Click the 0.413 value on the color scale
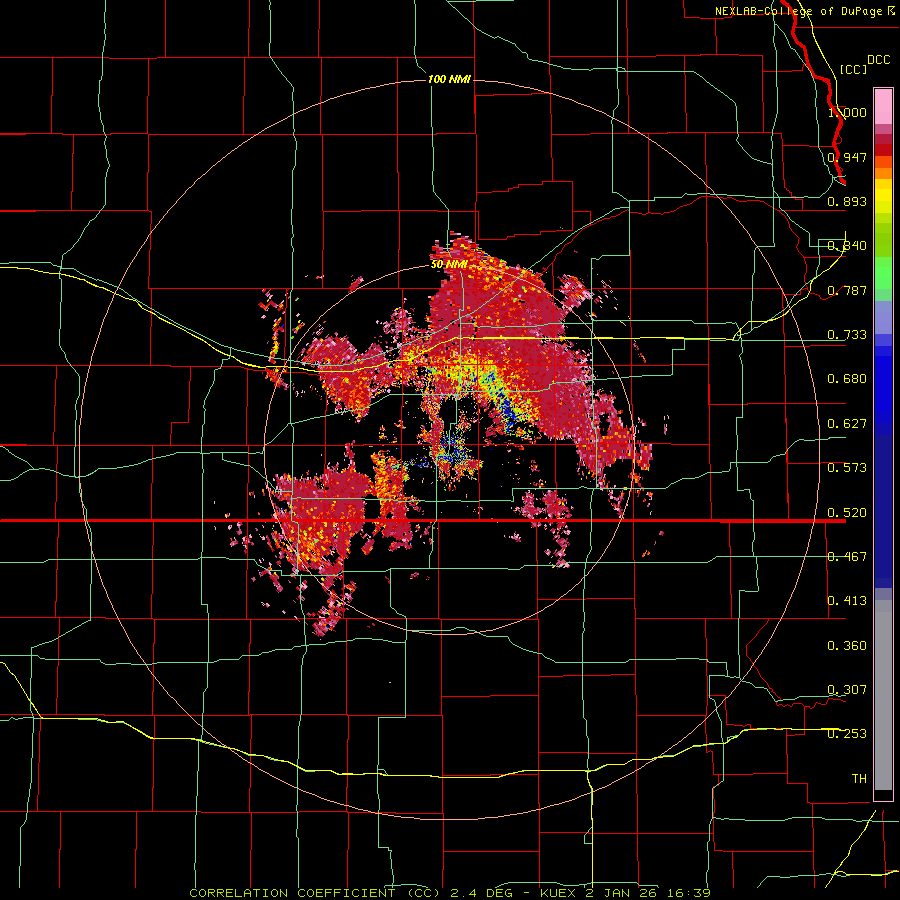This screenshot has height=900, width=900. [847, 601]
